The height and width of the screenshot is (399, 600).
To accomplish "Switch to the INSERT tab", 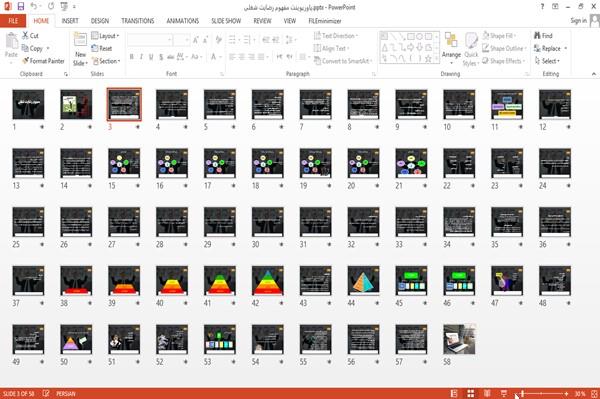I will (70, 21).
